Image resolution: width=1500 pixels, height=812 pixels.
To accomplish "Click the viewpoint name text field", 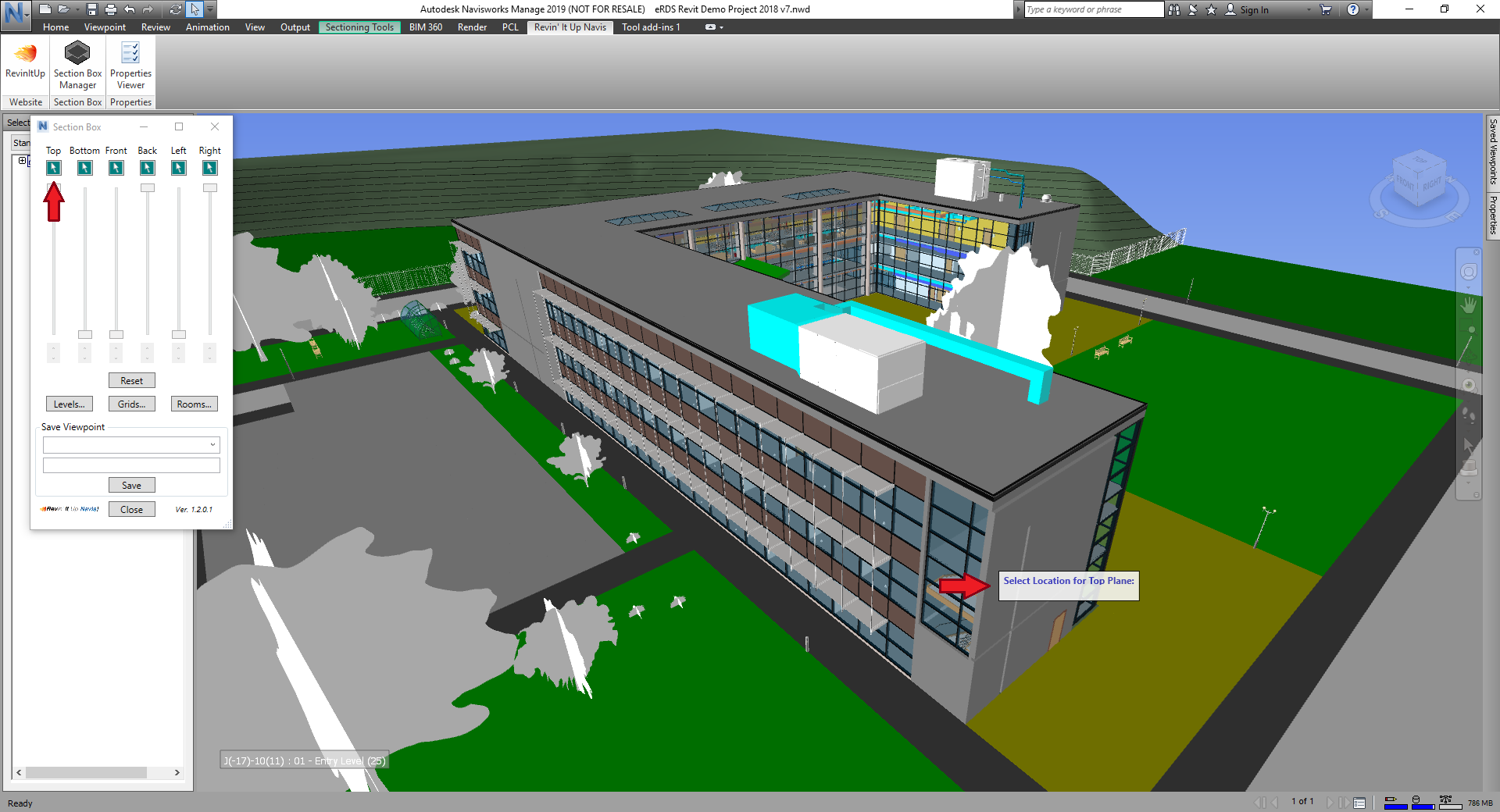I will 131,465.
